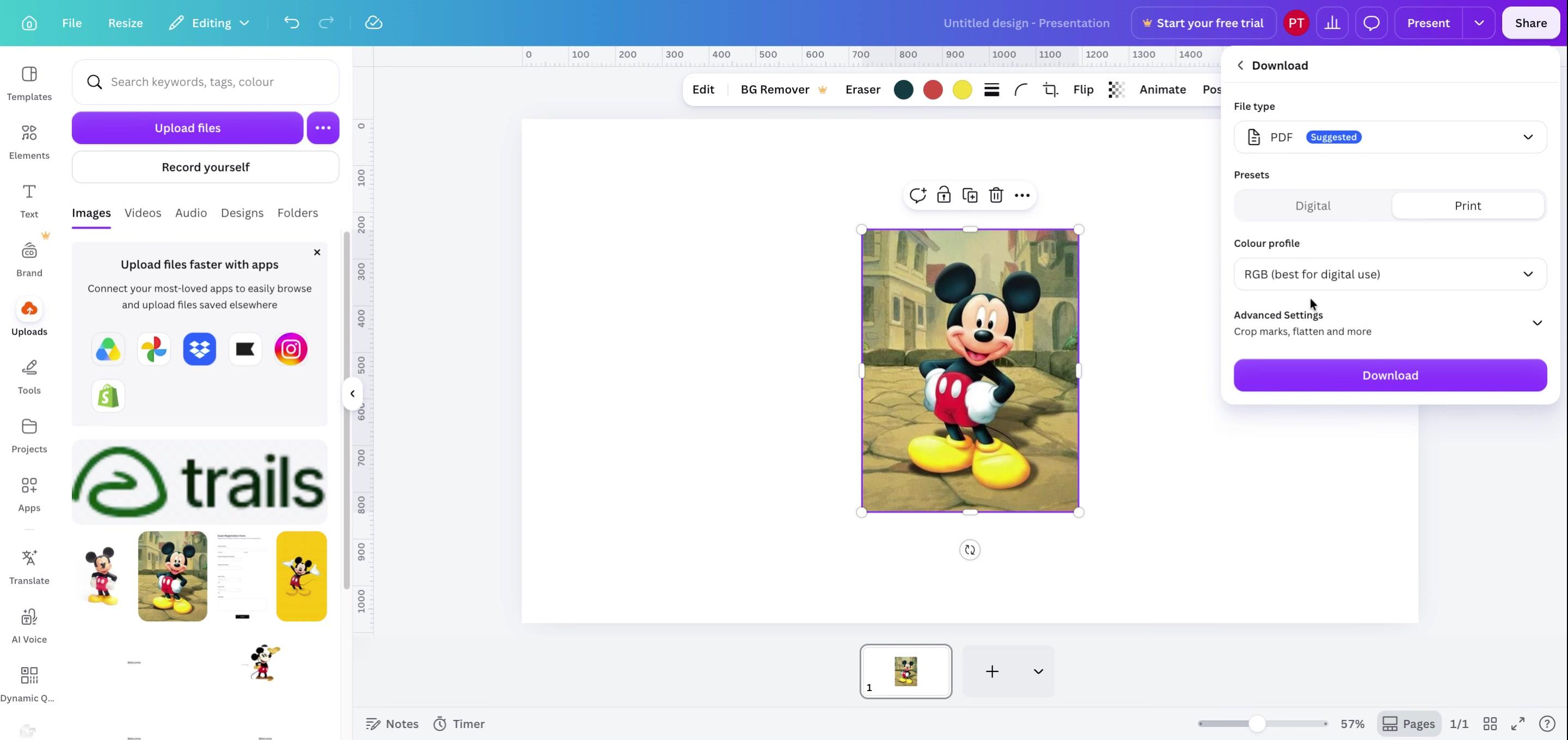Select the red colour swatch
The height and width of the screenshot is (740, 1568).
coord(933,90)
